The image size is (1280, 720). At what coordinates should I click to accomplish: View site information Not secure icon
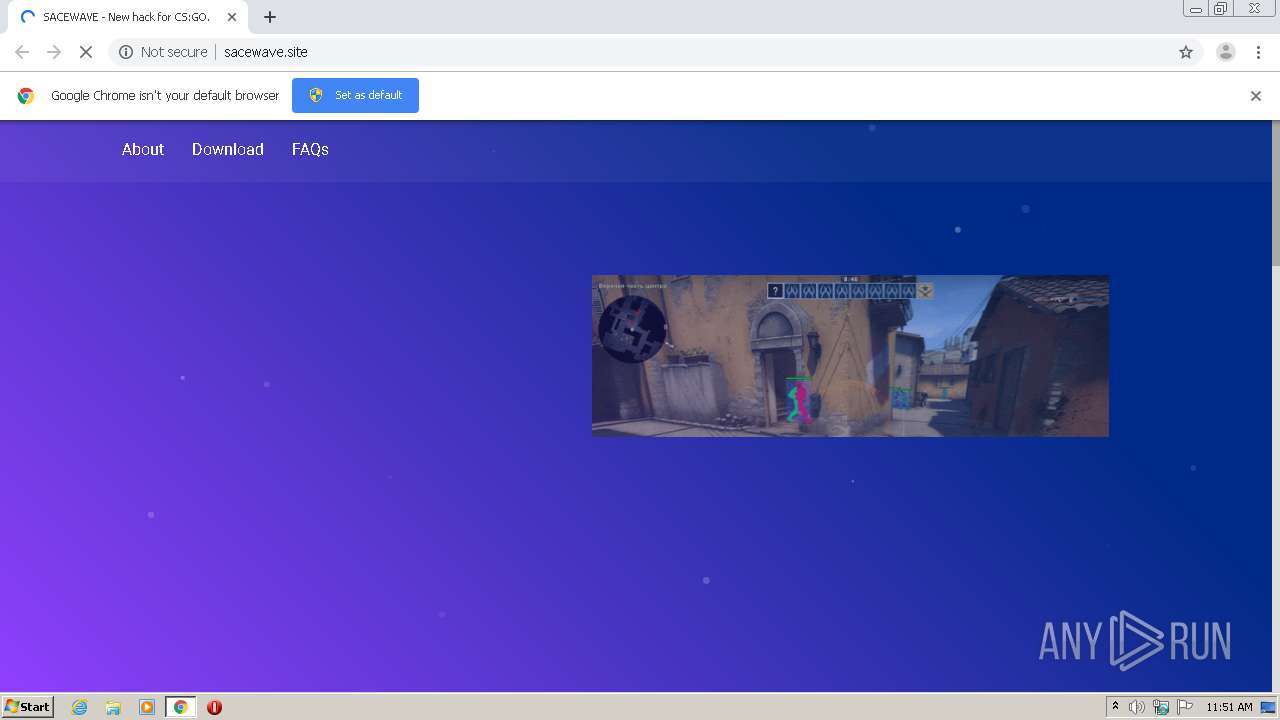click(x=126, y=52)
